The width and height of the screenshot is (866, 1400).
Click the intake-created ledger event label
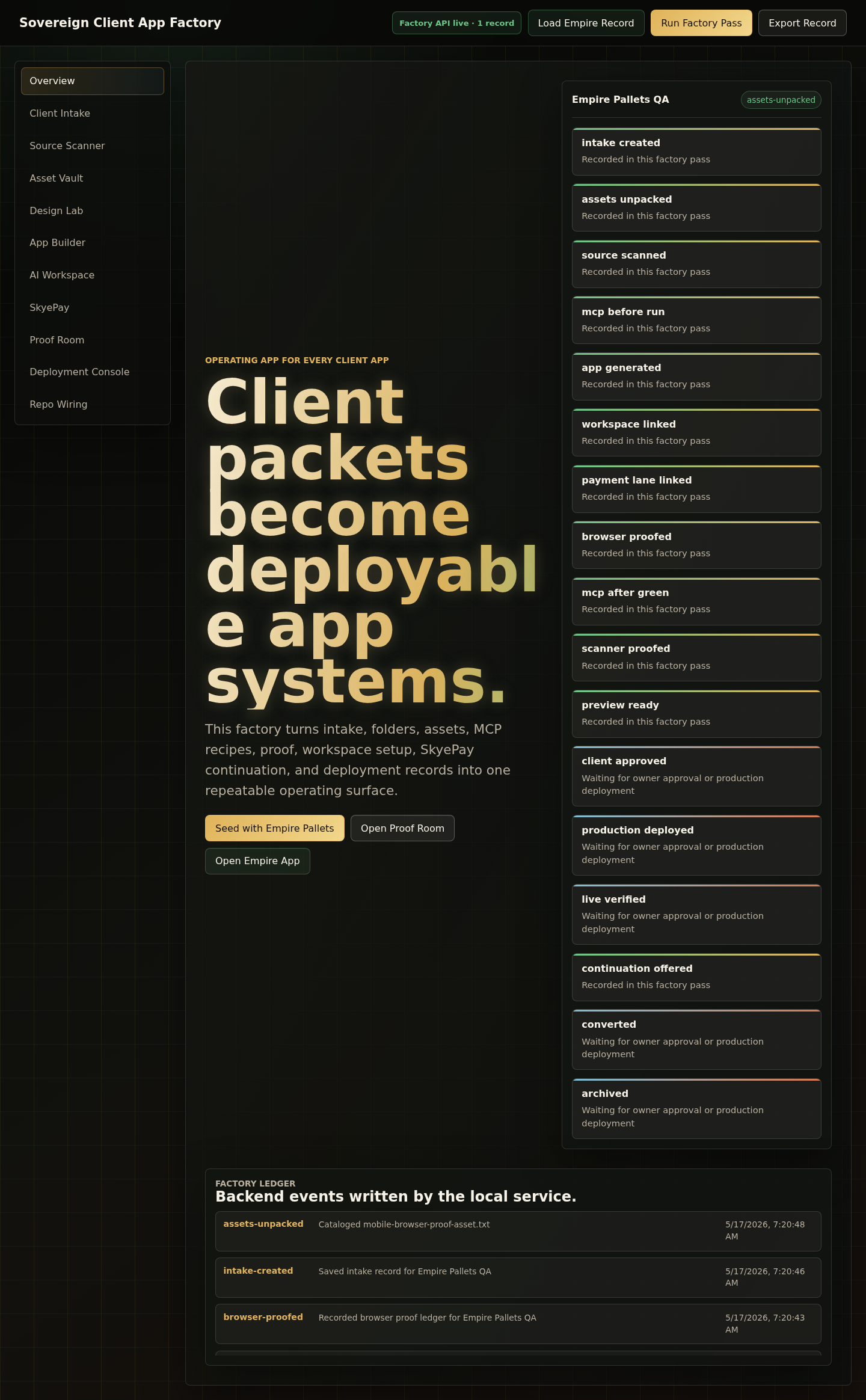(258, 1271)
